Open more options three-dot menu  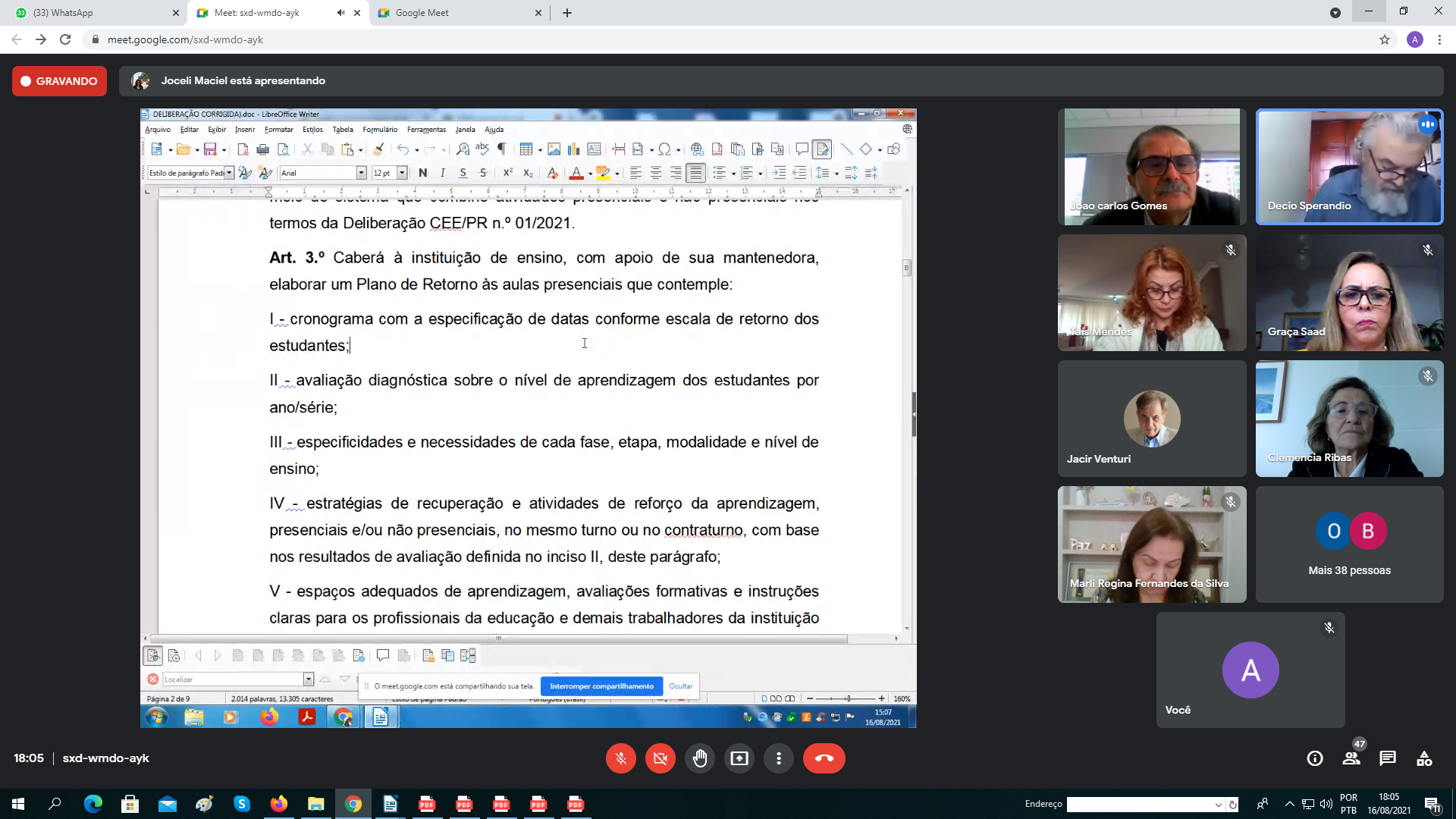pos(778,758)
